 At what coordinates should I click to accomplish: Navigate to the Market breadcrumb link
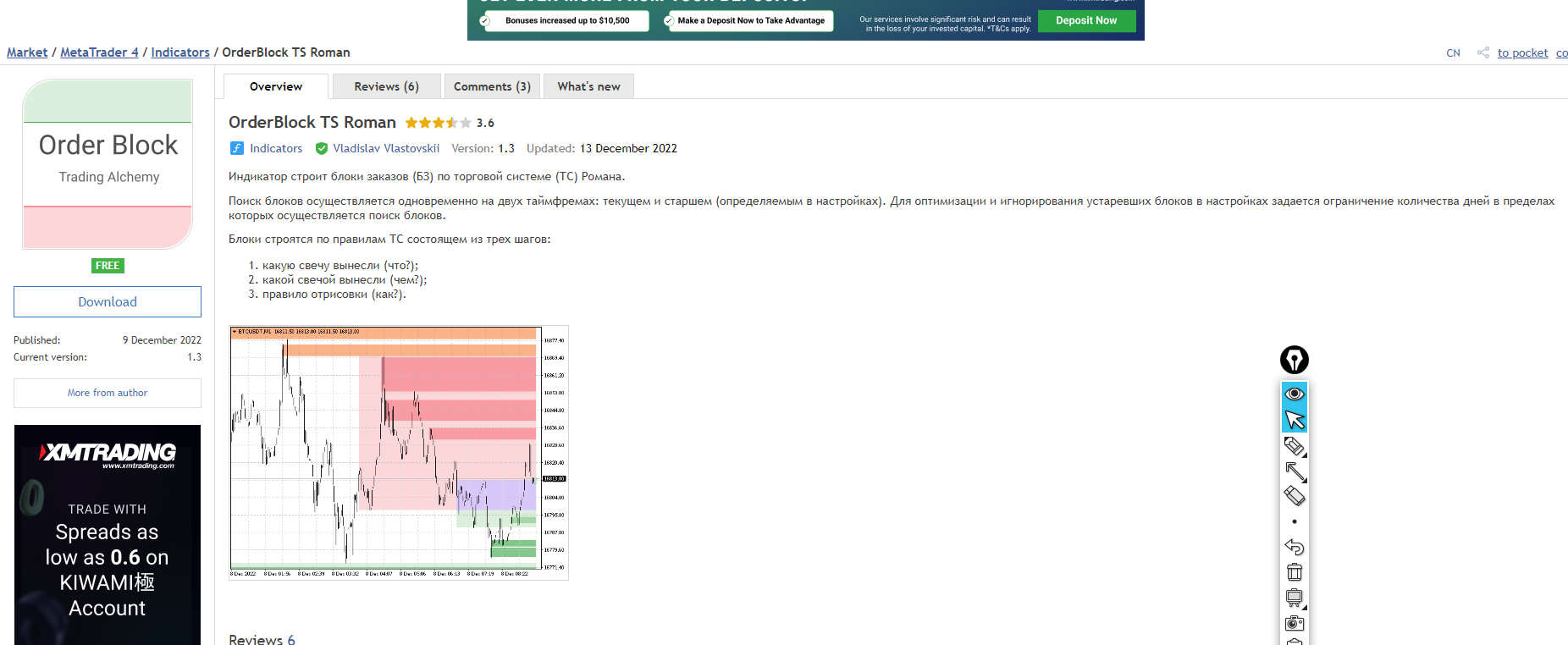(x=27, y=52)
